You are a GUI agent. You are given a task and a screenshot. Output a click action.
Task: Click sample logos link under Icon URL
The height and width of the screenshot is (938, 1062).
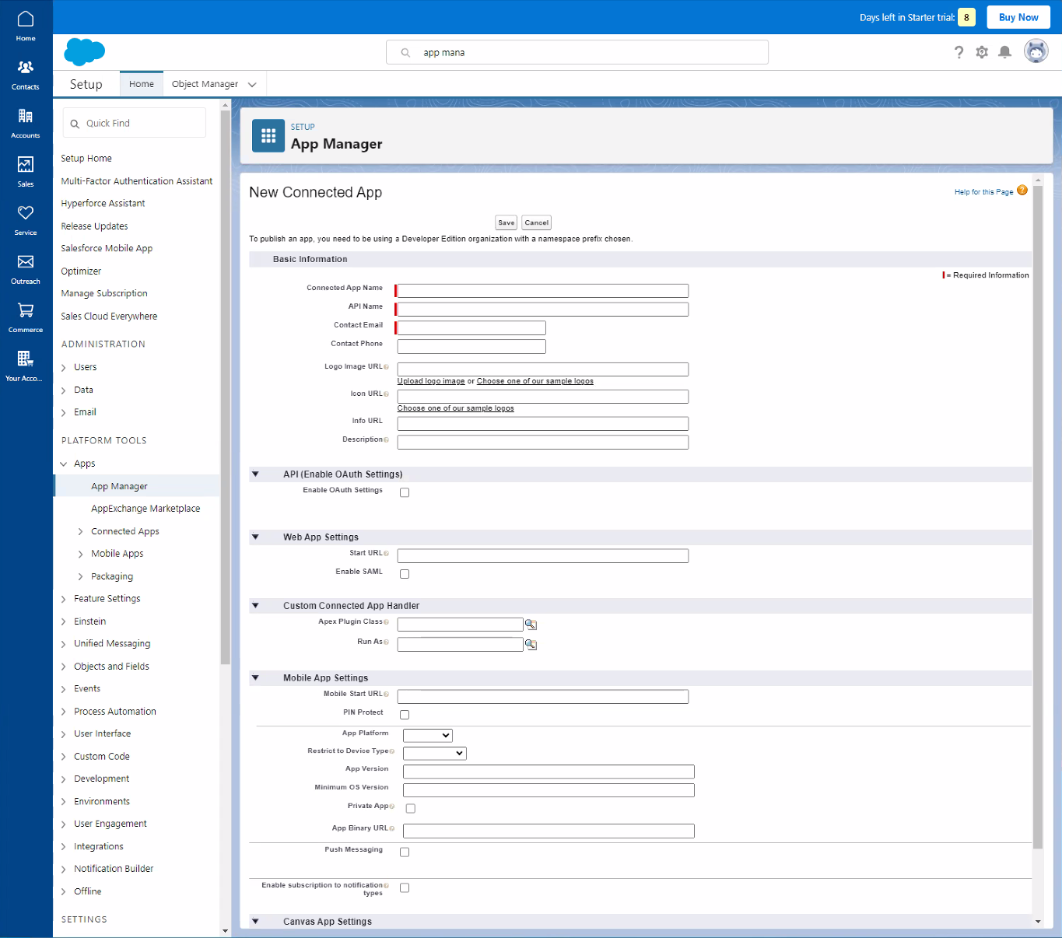[455, 408]
